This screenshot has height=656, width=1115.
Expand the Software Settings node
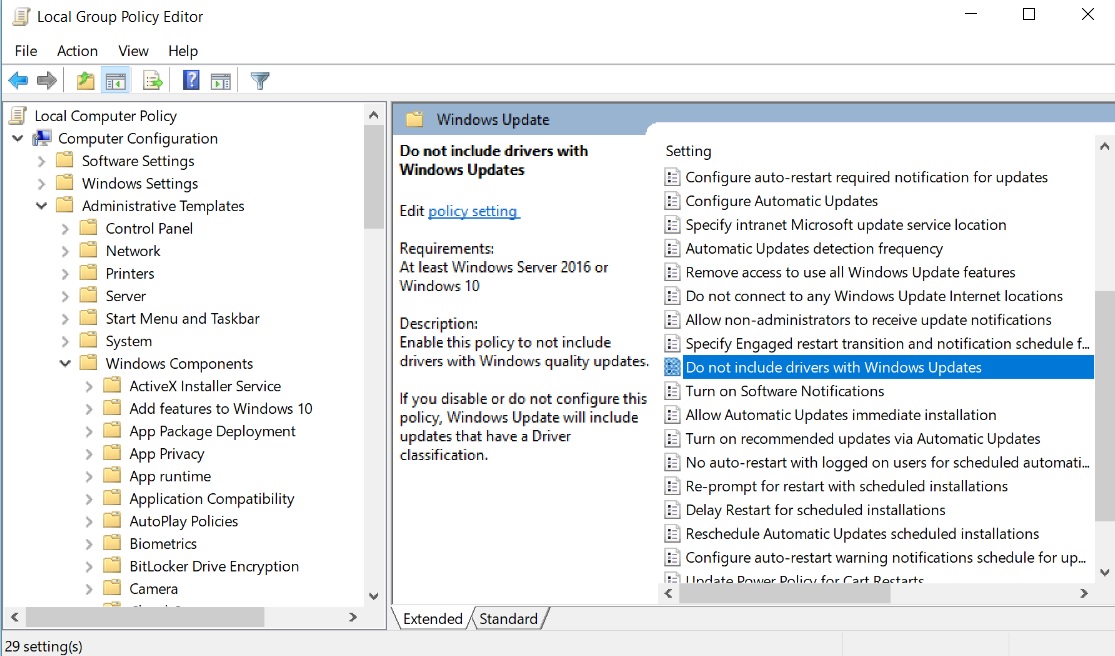(x=41, y=161)
